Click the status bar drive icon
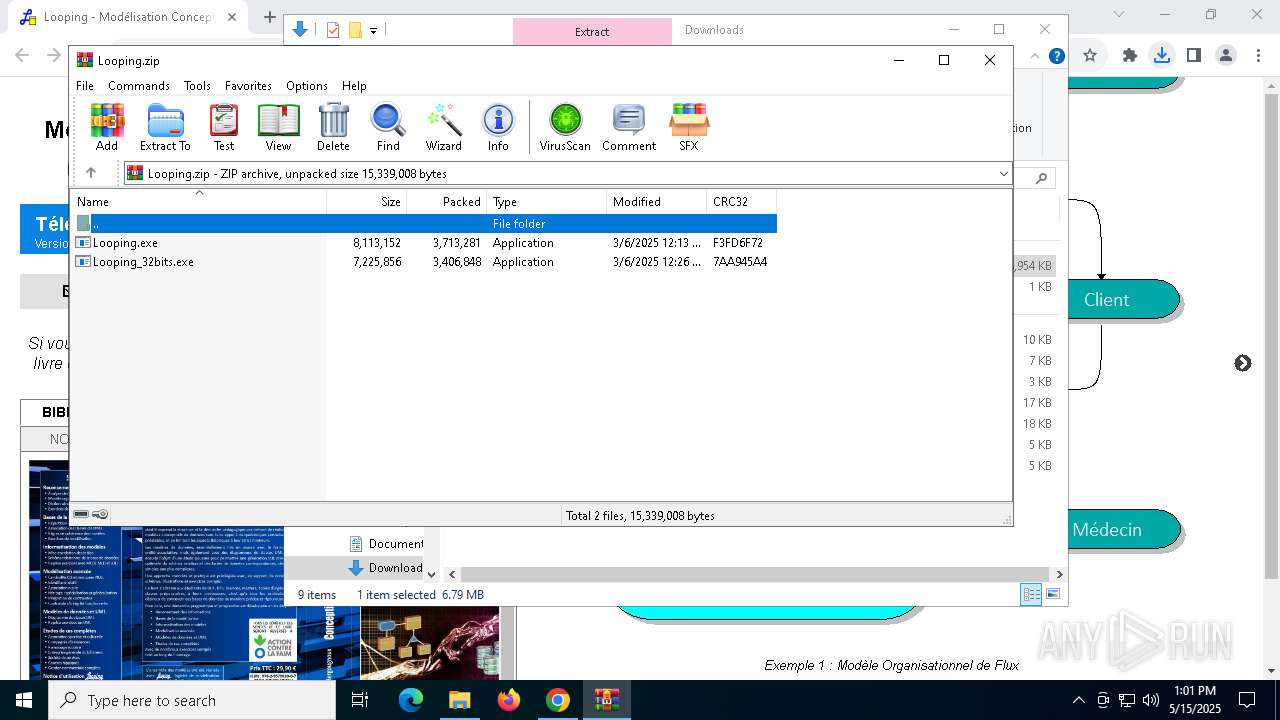This screenshot has height=720, width=1280. coord(81,514)
